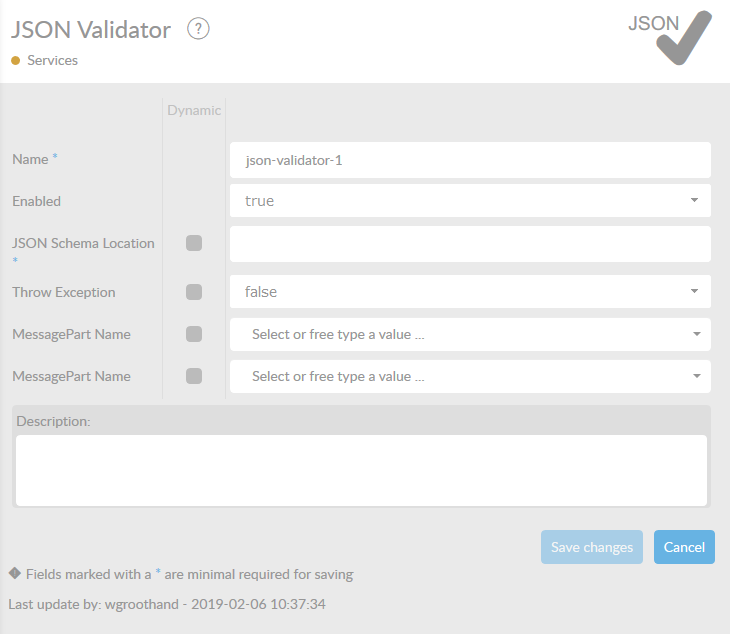Click the JSON Validator title heading
730x634 pixels.
(91, 30)
